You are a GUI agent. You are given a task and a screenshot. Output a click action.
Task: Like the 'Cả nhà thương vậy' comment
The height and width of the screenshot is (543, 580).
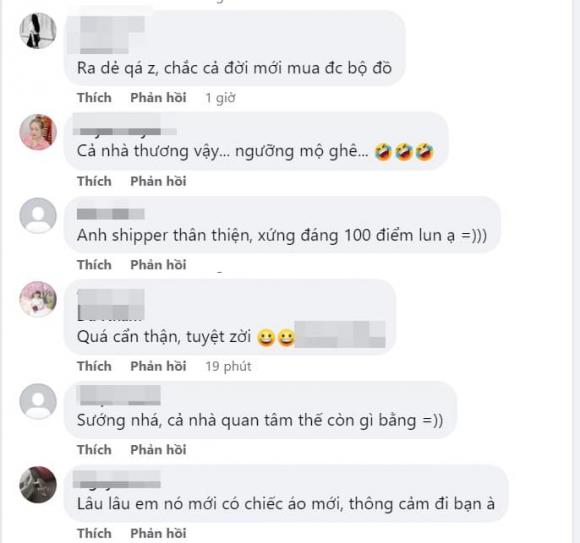point(94,181)
